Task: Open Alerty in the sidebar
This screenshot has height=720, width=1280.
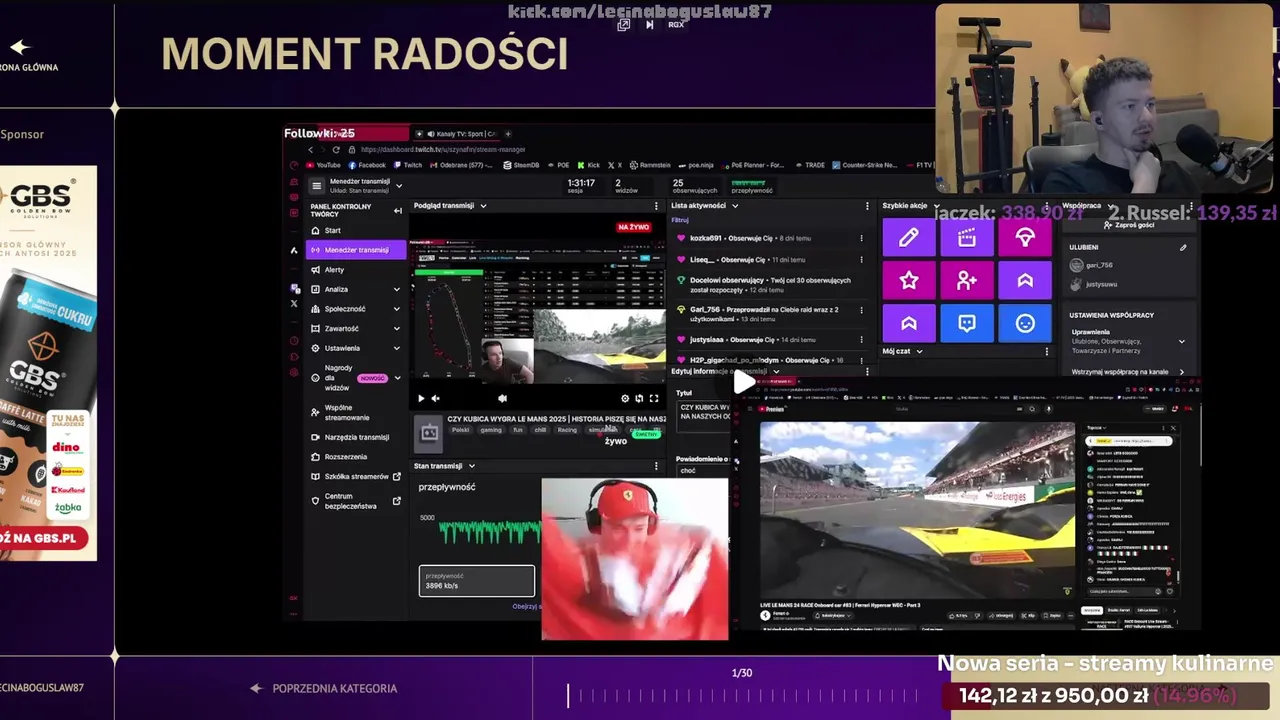Action: coord(355,270)
